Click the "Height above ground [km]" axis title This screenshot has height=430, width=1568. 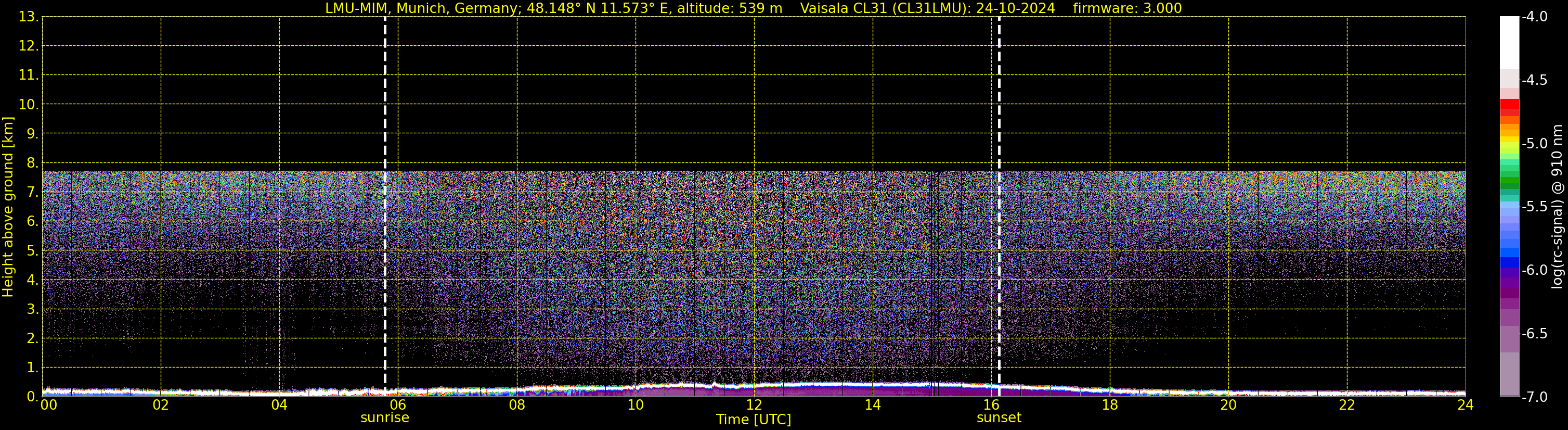point(8,207)
